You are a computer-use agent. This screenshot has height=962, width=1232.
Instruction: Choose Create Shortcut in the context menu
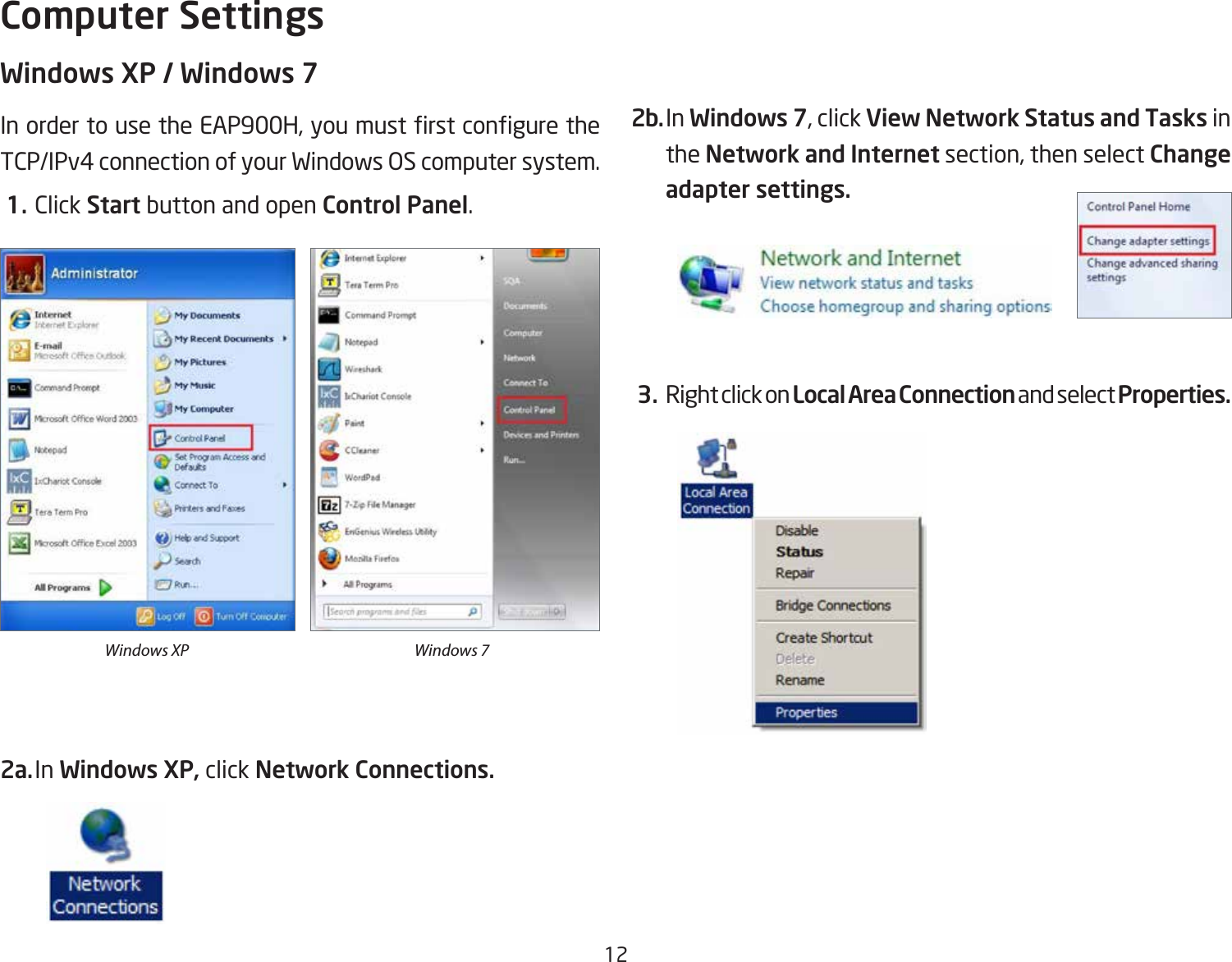point(824,638)
